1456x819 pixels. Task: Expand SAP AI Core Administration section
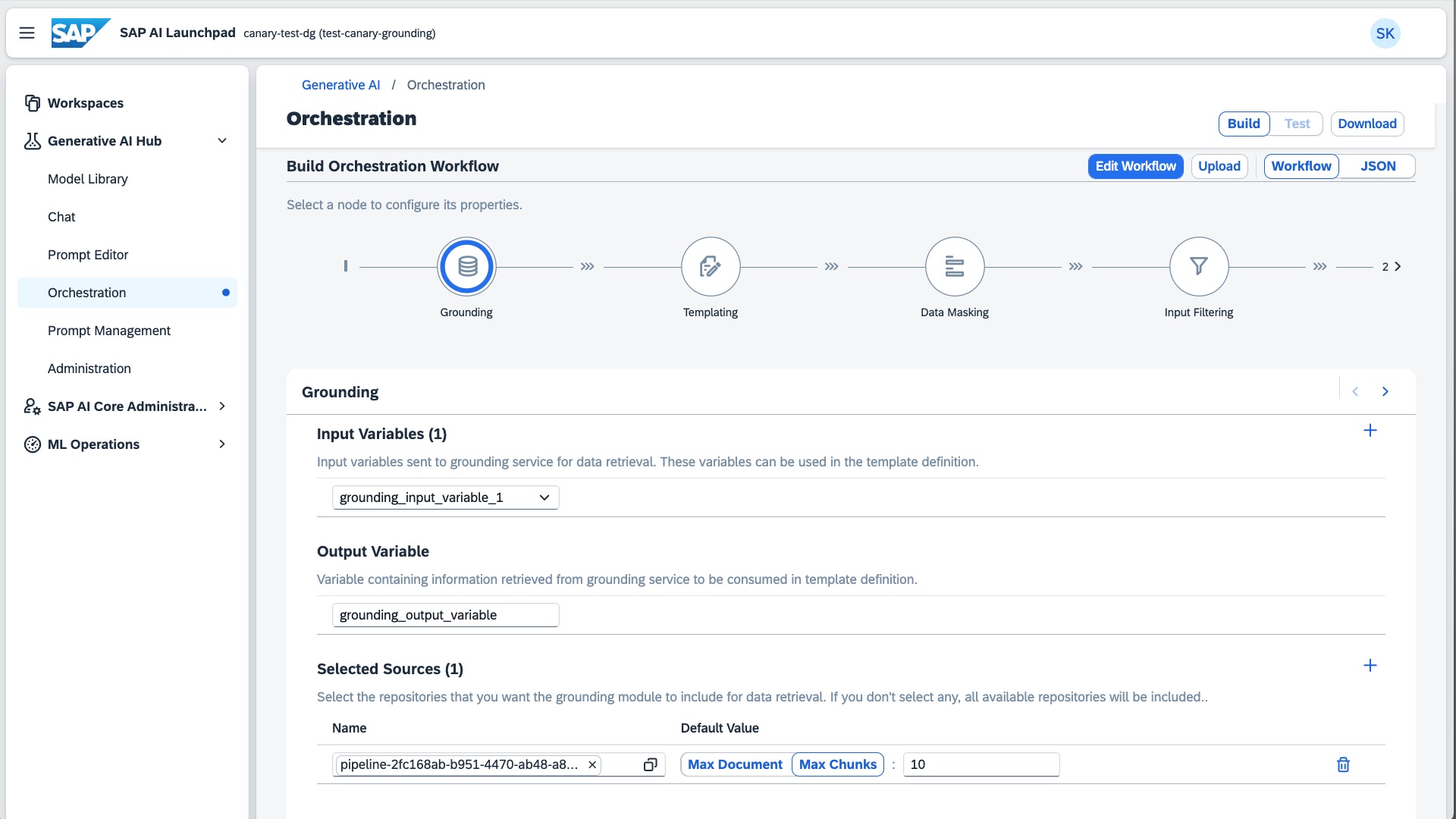pyautogui.click(x=222, y=406)
